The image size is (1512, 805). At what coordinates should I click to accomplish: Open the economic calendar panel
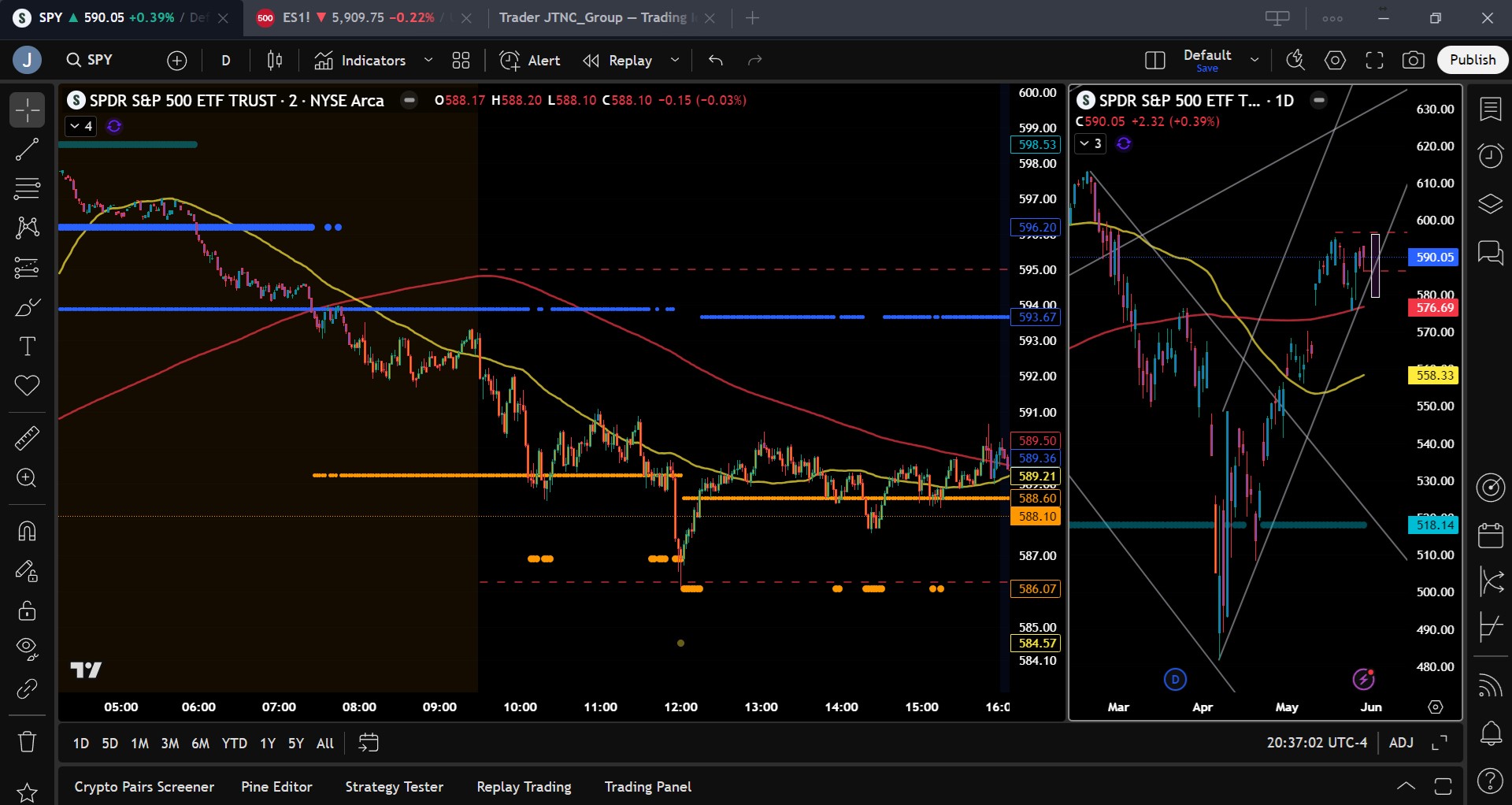pyautogui.click(x=1490, y=536)
